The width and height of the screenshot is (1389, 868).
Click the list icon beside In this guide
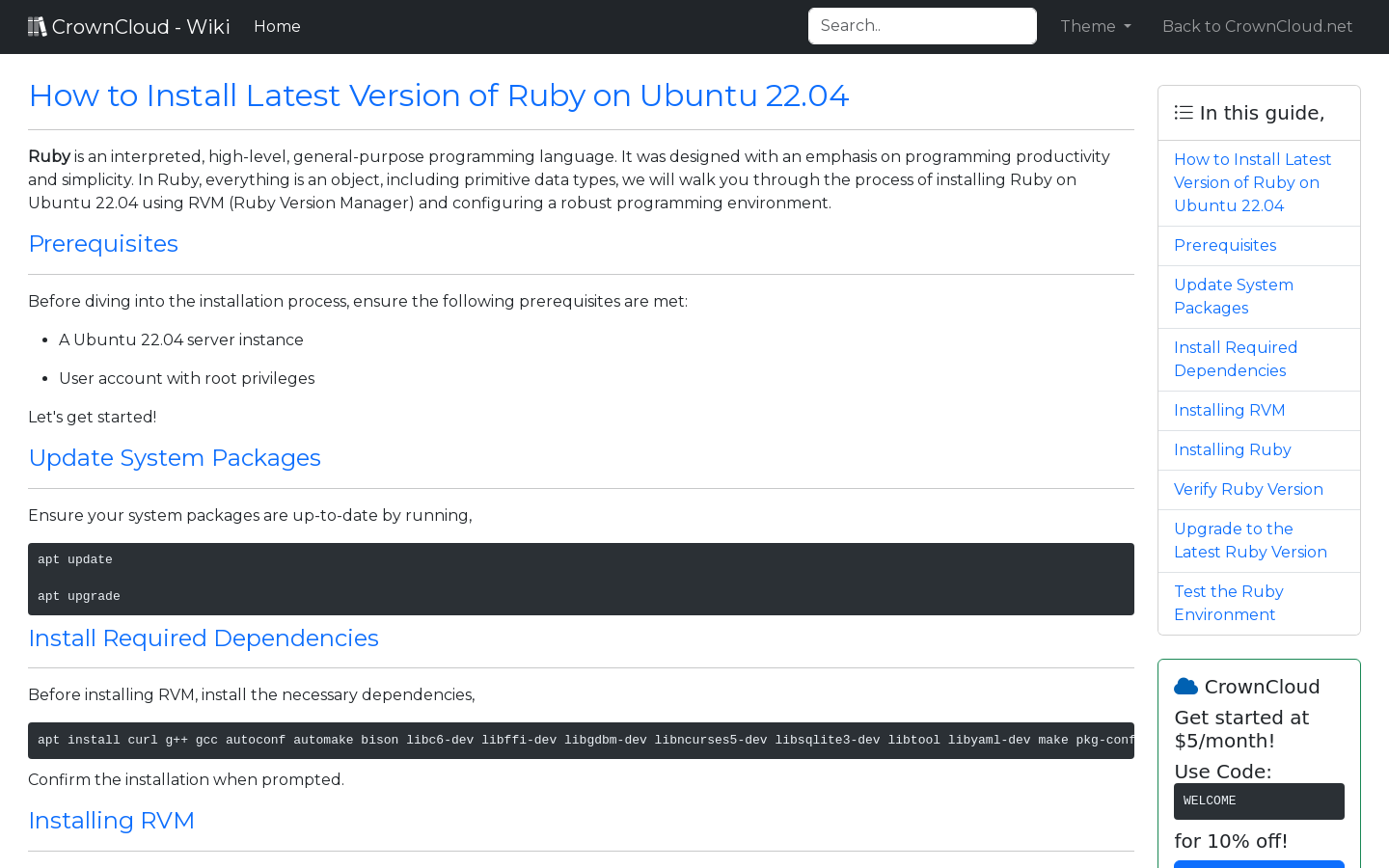point(1184,113)
